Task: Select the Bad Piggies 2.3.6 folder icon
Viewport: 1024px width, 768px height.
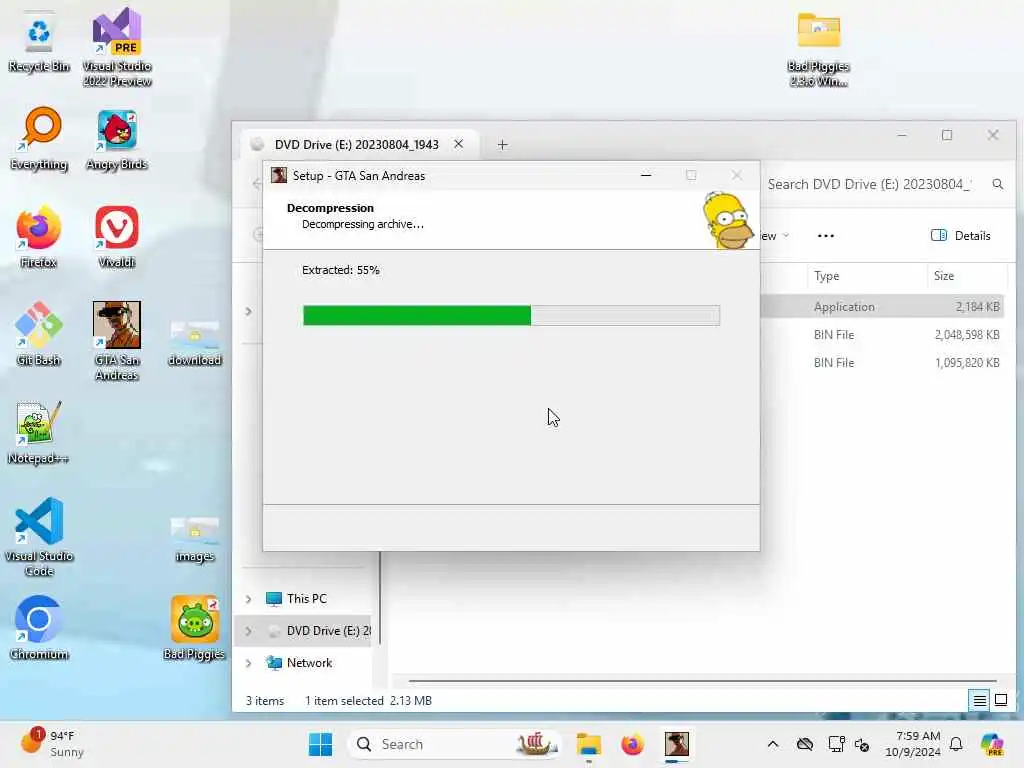Action: click(x=818, y=49)
